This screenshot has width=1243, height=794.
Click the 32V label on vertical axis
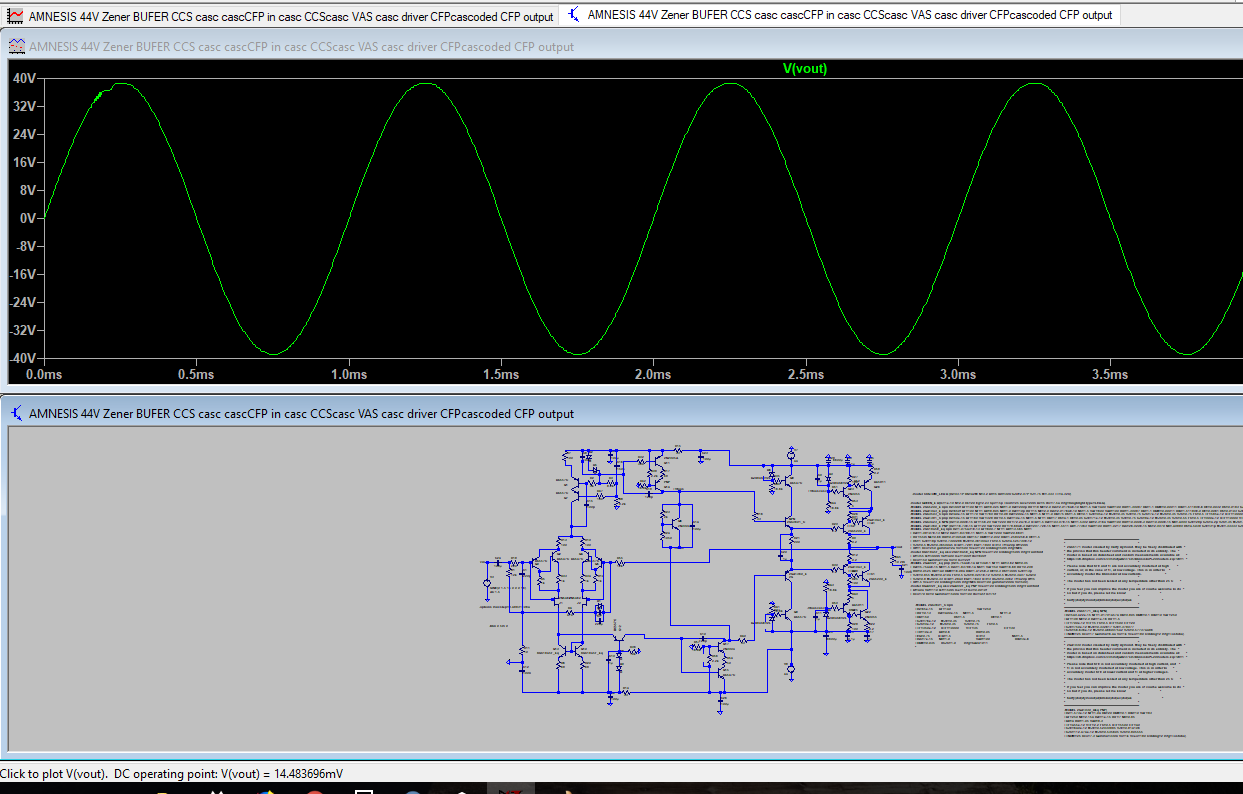(x=24, y=106)
